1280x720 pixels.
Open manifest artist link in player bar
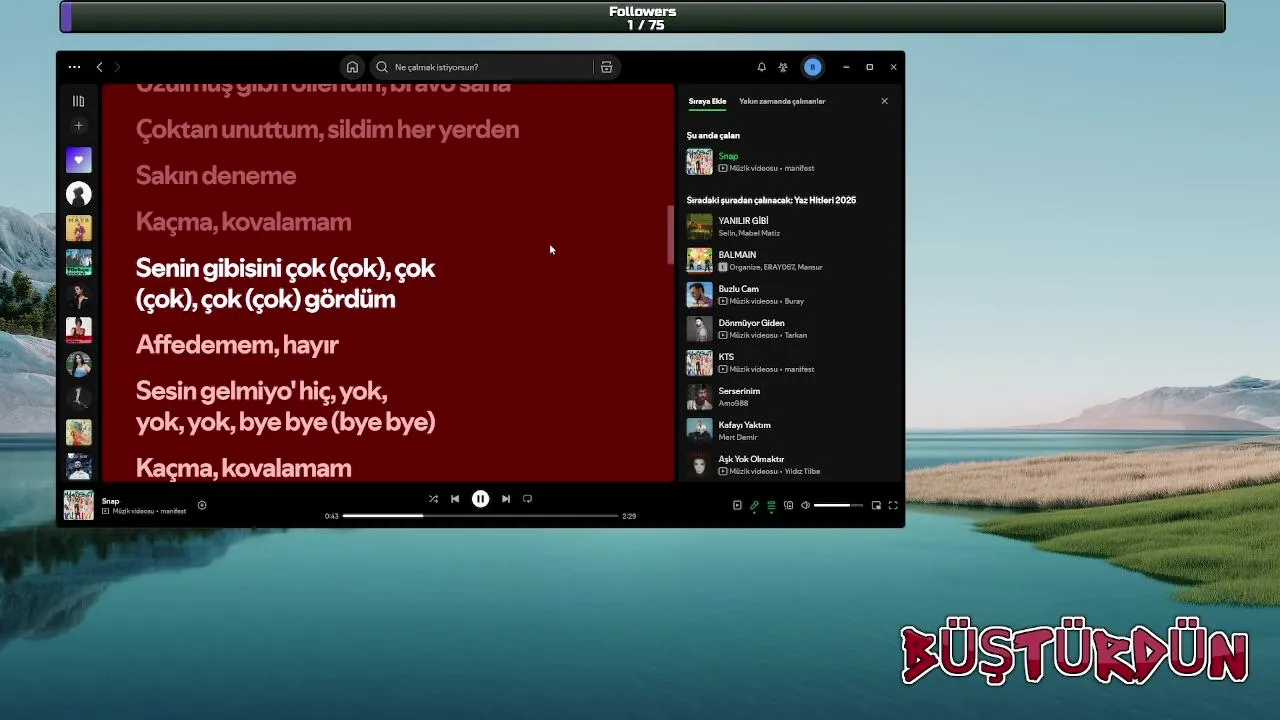(172, 511)
